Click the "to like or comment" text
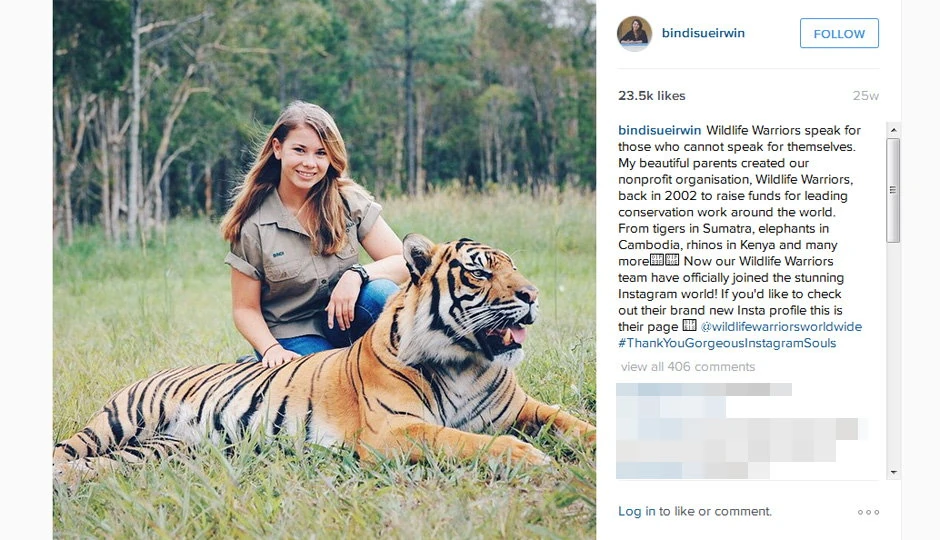Image resolution: width=940 pixels, height=540 pixels. 715,511
